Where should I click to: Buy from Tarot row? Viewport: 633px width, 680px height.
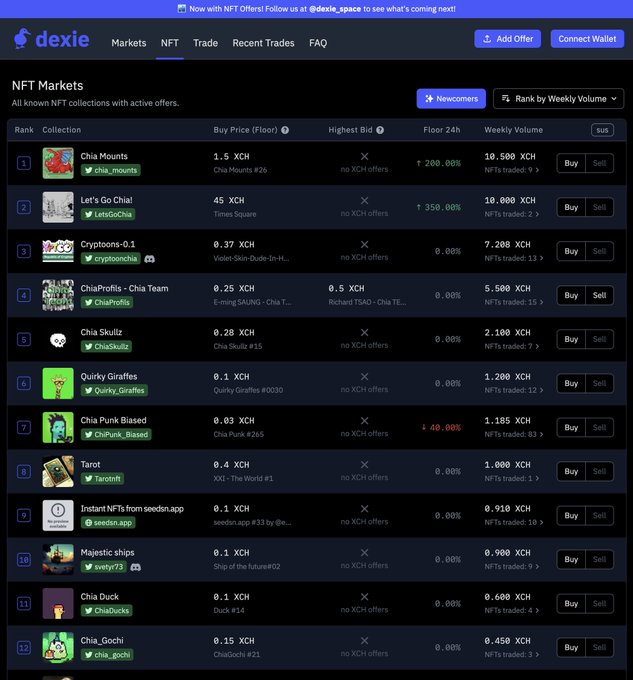pos(571,471)
